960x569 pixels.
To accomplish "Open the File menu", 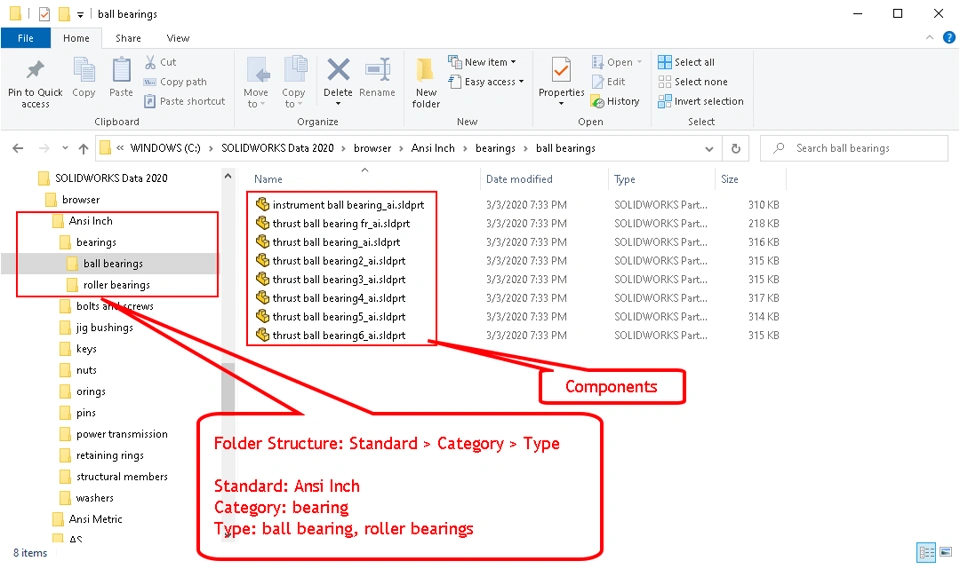I will [x=26, y=38].
